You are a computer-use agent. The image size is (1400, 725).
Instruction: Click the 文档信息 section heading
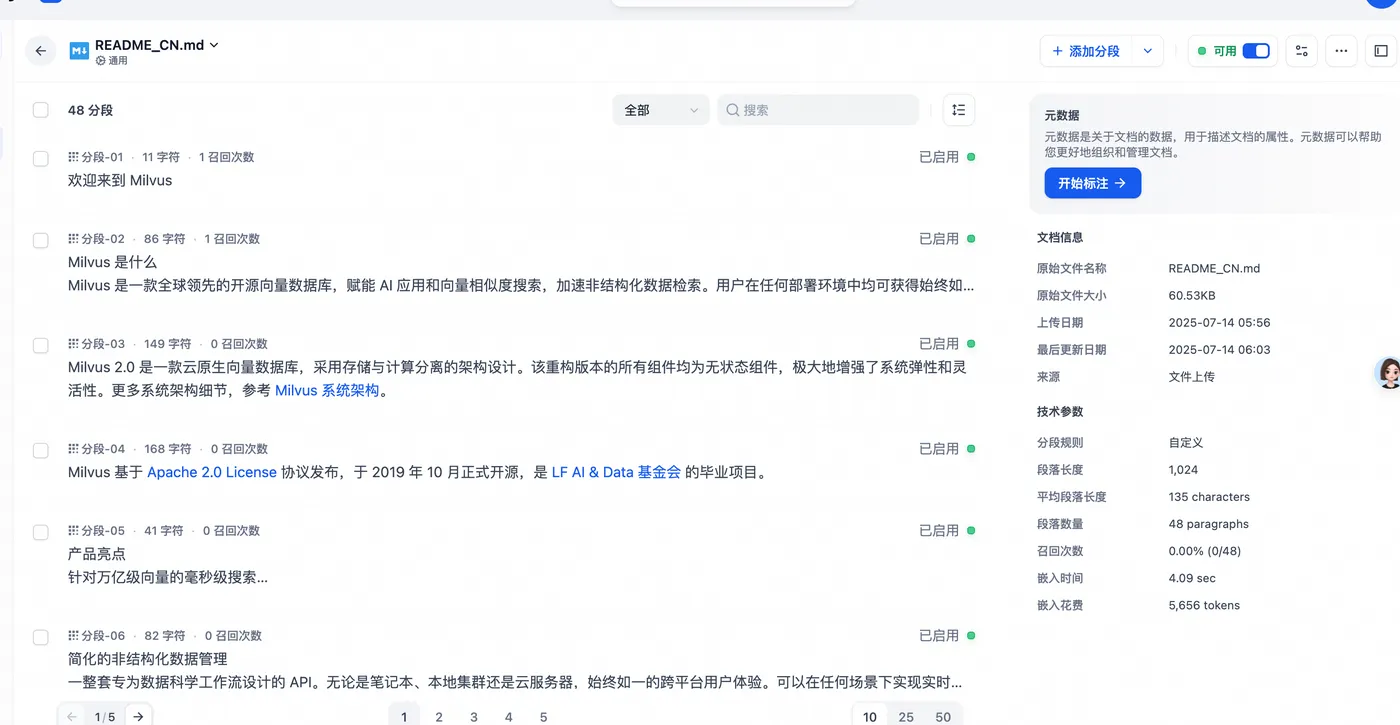tap(1060, 238)
